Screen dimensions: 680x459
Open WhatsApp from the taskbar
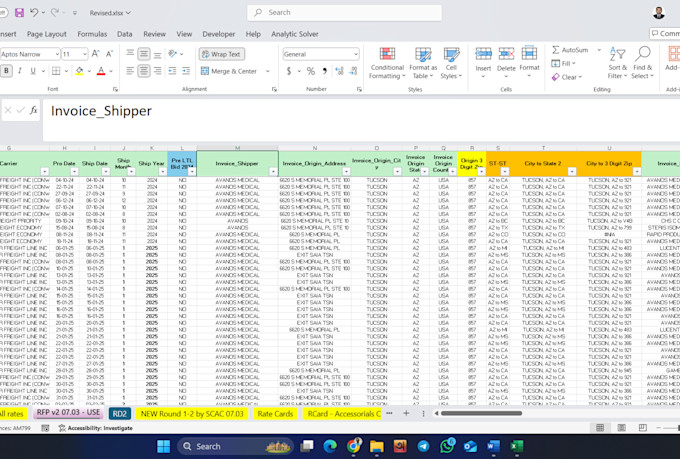point(447,446)
